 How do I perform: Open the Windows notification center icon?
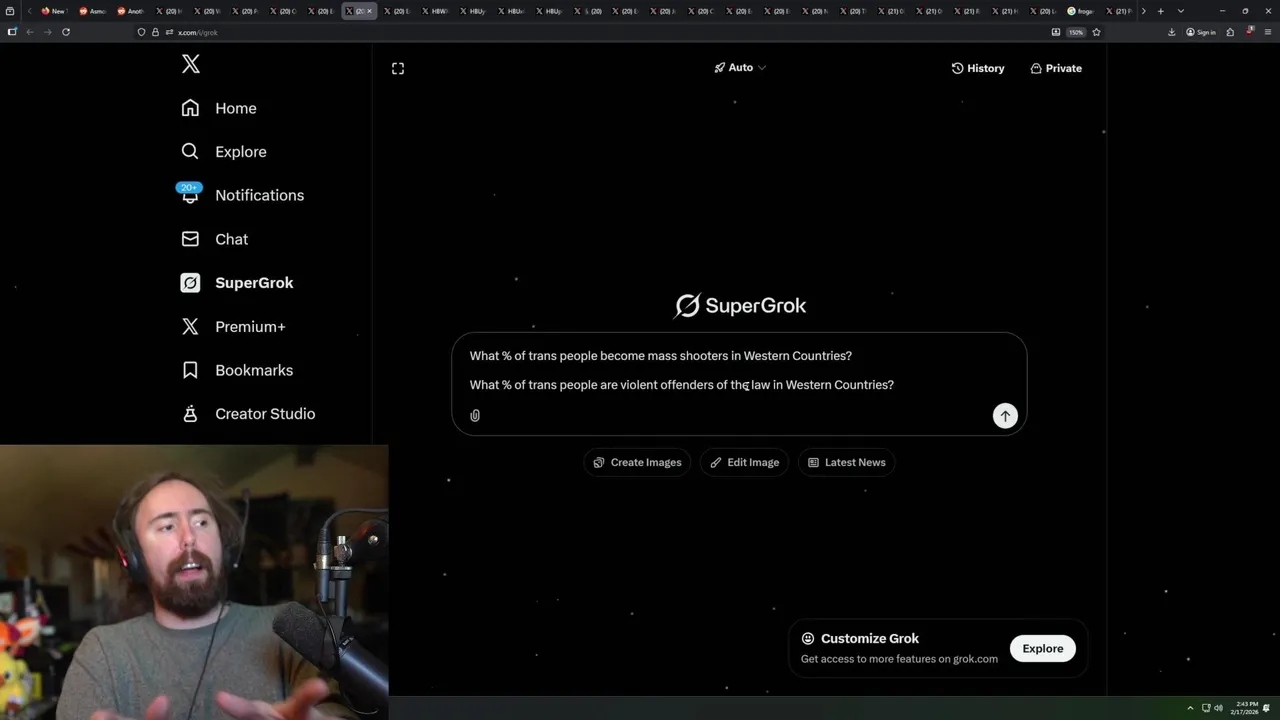pyautogui.click(x=1267, y=708)
